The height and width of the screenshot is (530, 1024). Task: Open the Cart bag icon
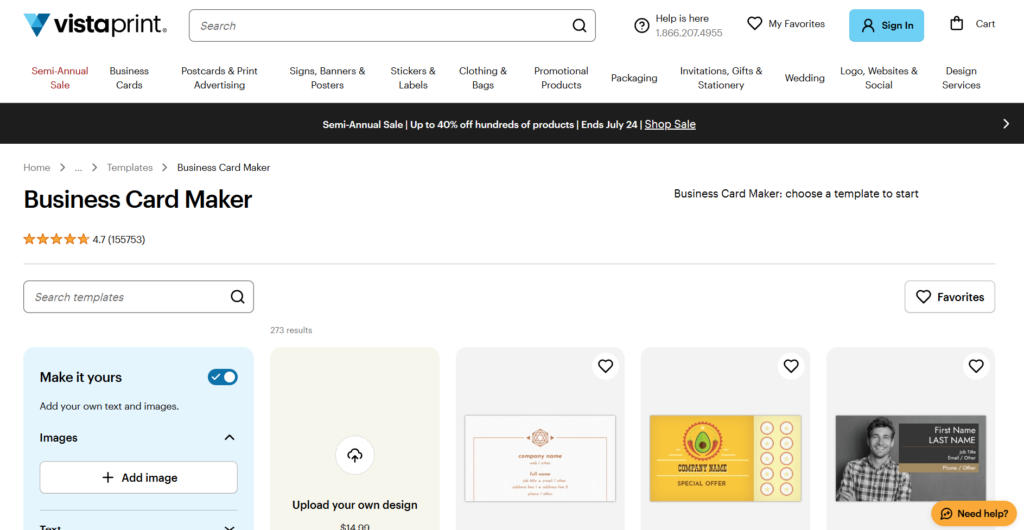[x=957, y=23]
